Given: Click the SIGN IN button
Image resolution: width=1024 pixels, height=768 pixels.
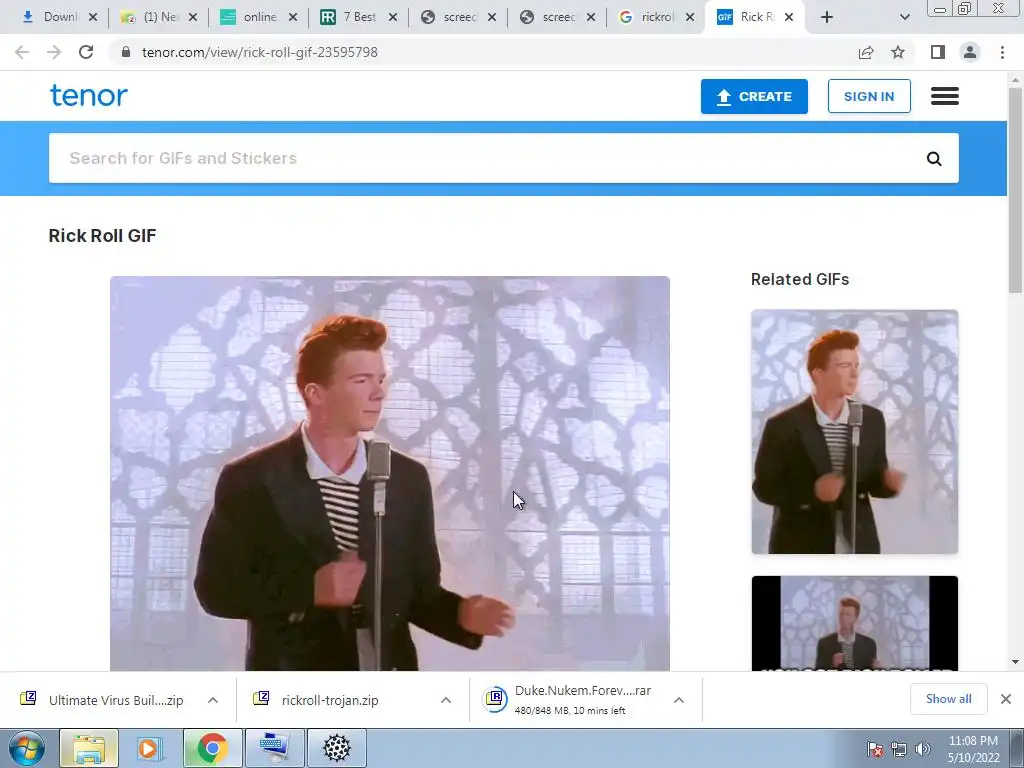Looking at the screenshot, I should tap(869, 97).
